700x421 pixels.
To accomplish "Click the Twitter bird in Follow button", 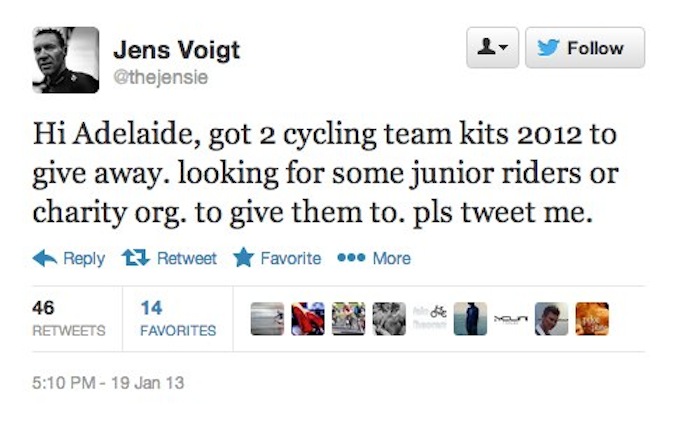I will coord(548,48).
